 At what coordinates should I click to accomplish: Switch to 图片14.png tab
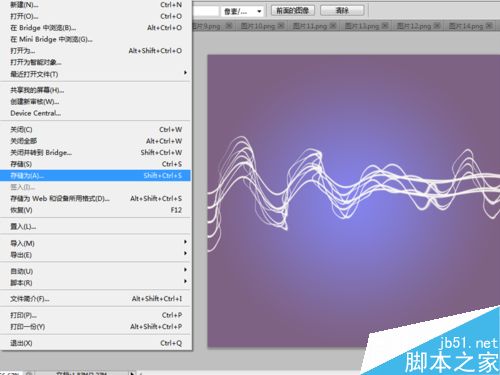(x=466, y=26)
